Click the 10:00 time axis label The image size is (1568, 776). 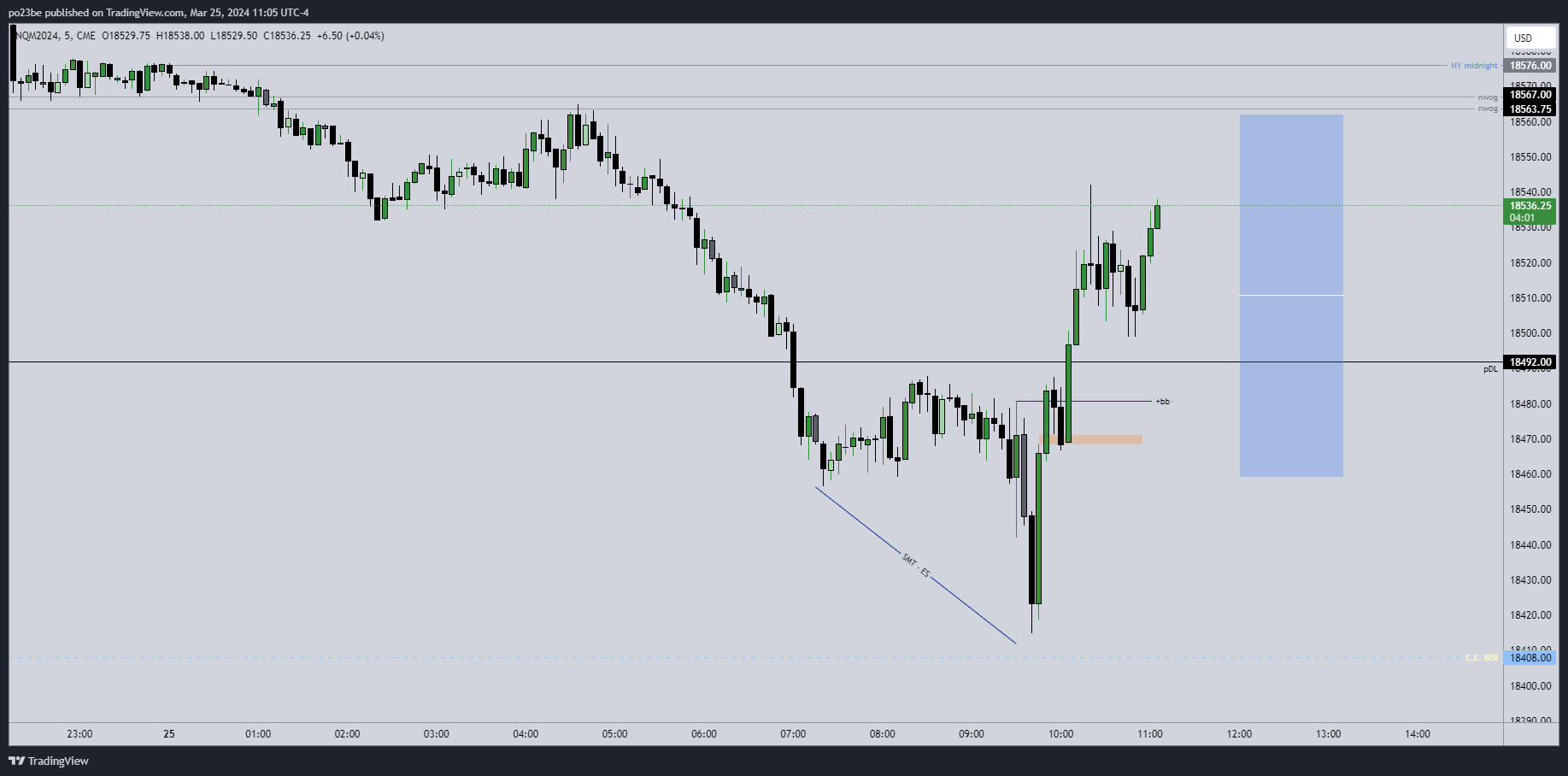tap(1060, 734)
